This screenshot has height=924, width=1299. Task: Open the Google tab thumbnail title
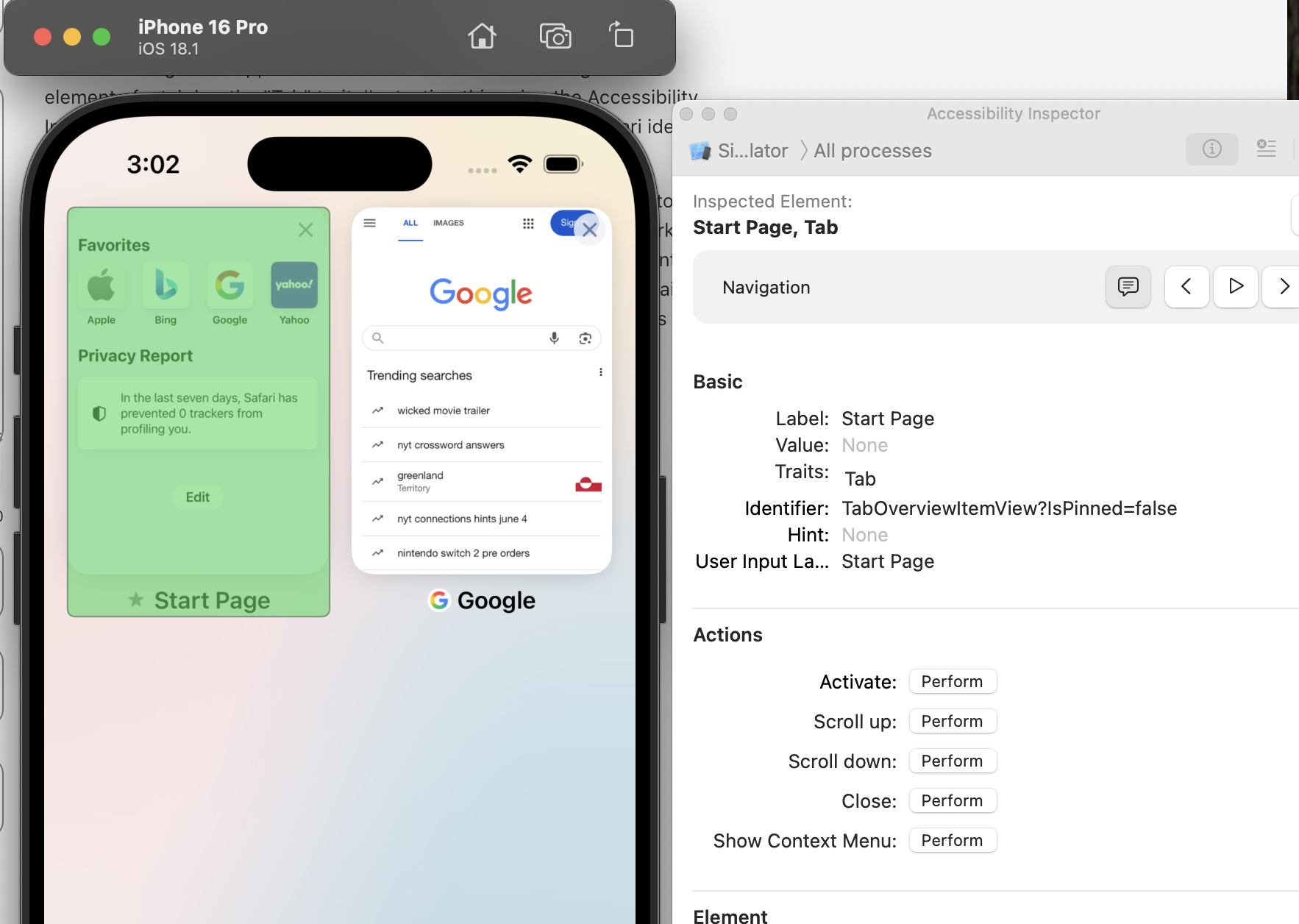tap(482, 601)
